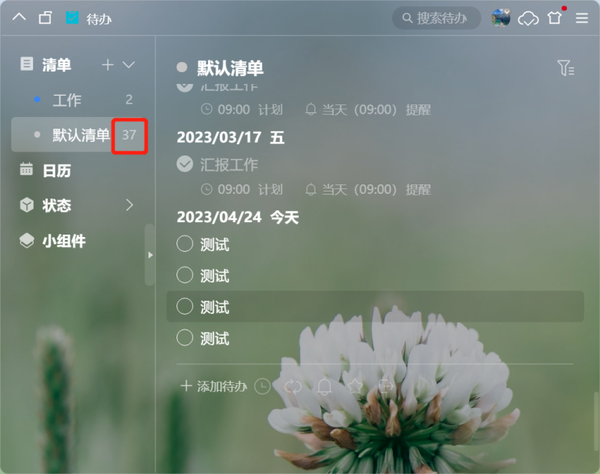Open the skin shirt icon
Image resolution: width=600 pixels, height=474 pixels.
[554, 18]
